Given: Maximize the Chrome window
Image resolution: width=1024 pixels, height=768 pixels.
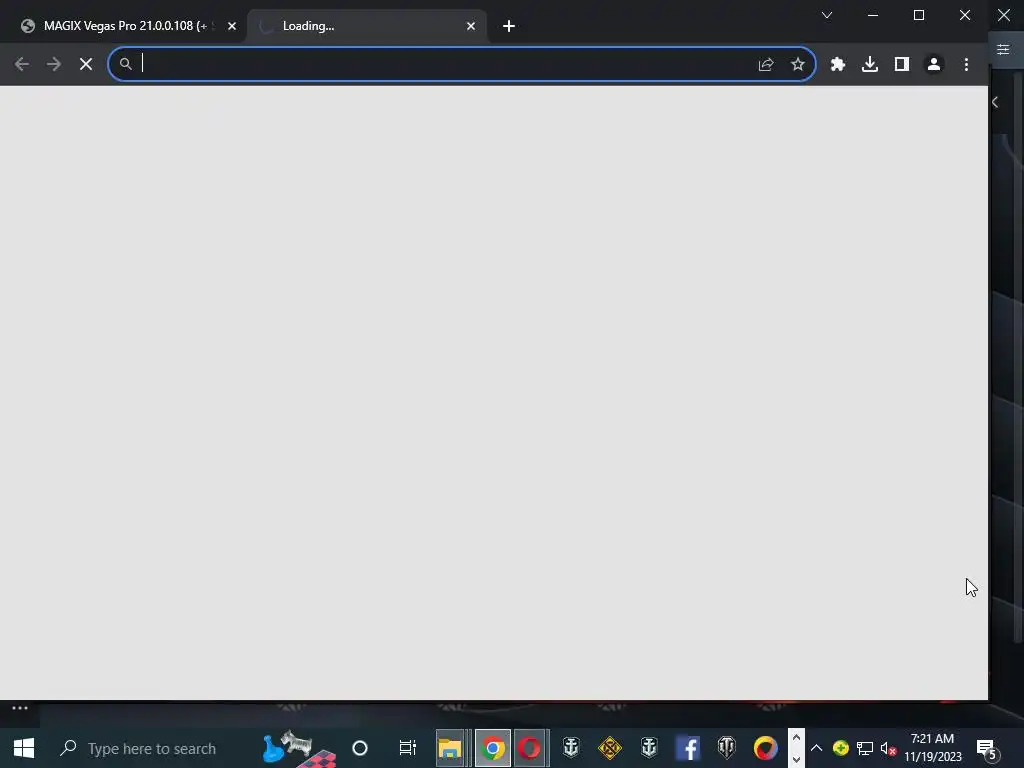Looking at the screenshot, I should (x=919, y=15).
